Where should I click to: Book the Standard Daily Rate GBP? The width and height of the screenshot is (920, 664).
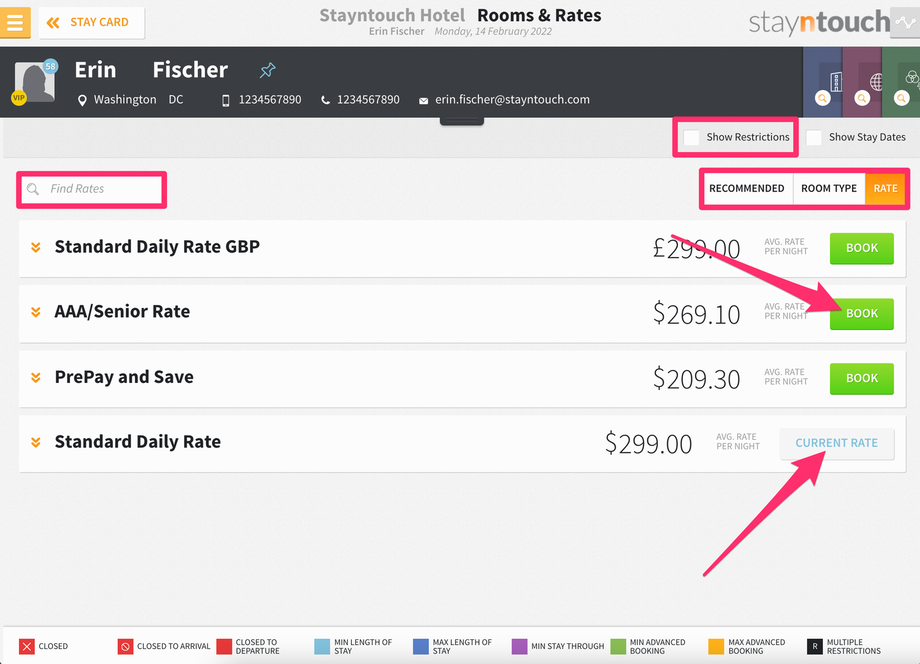[861, 248]
